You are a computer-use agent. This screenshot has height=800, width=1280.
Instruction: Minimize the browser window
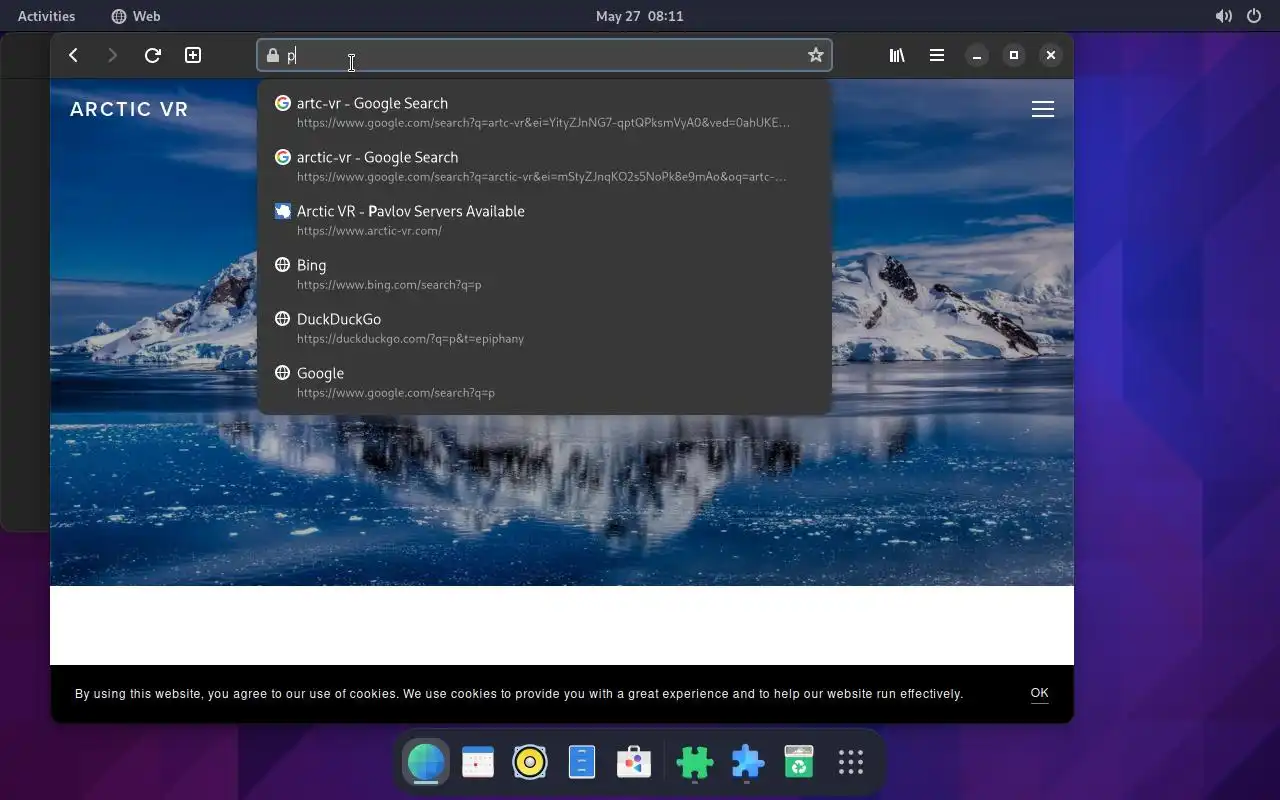click(977, 56)
